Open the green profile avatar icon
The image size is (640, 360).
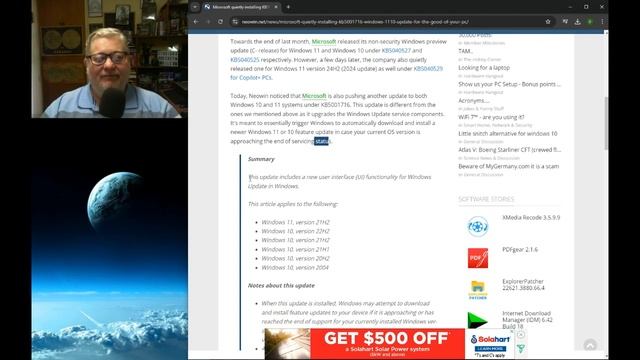590,22
